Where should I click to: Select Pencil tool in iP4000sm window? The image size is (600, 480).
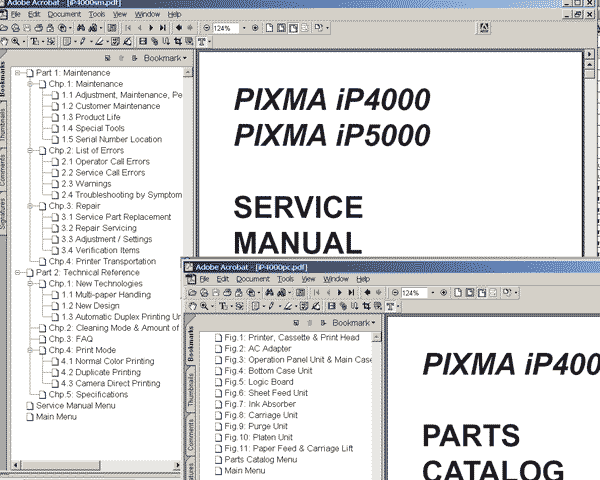pyautogui.click(x=83, y=41)
